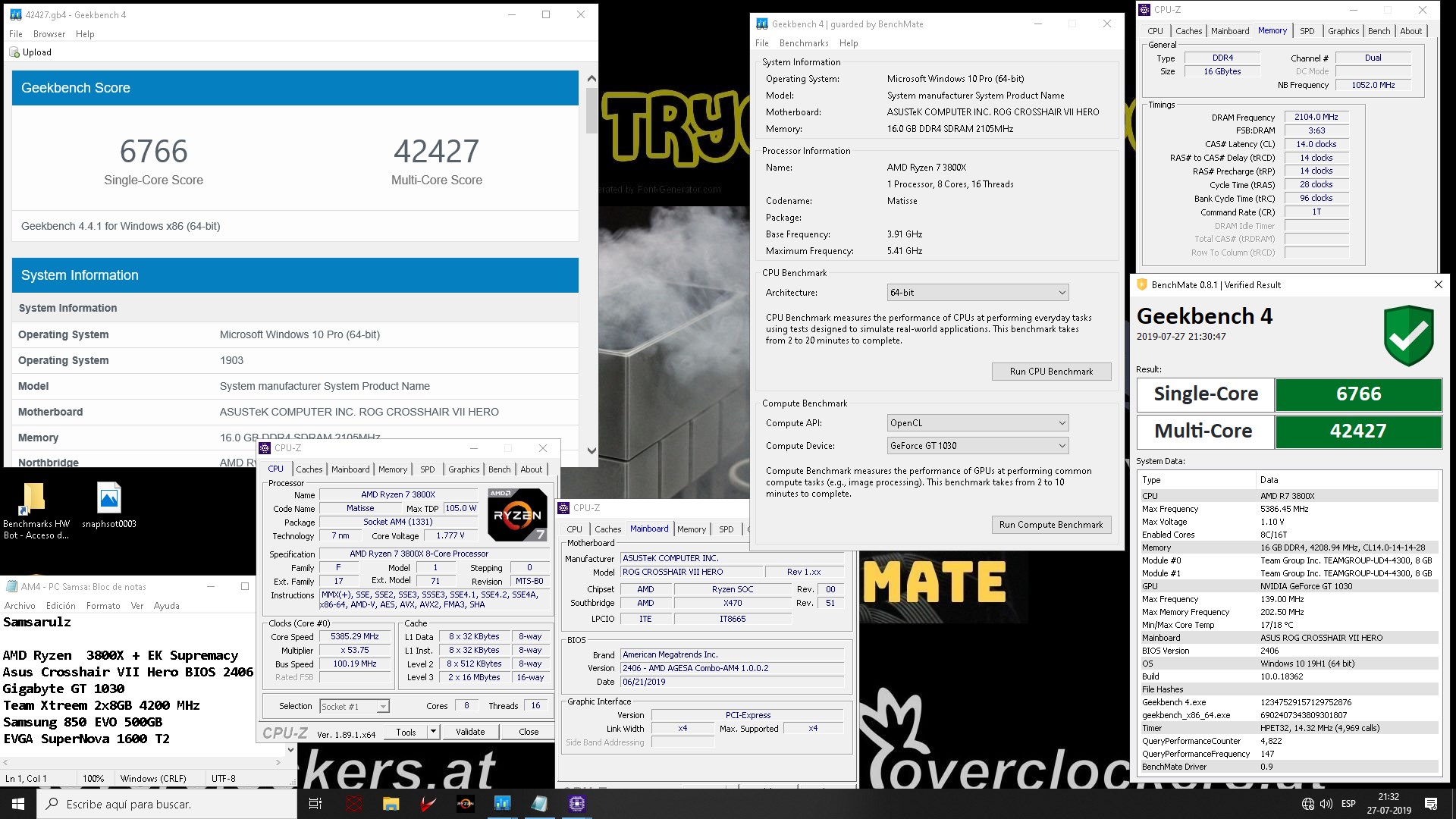
Task: Click the Validate button in CPU-Z
Action: click(470, 732)
